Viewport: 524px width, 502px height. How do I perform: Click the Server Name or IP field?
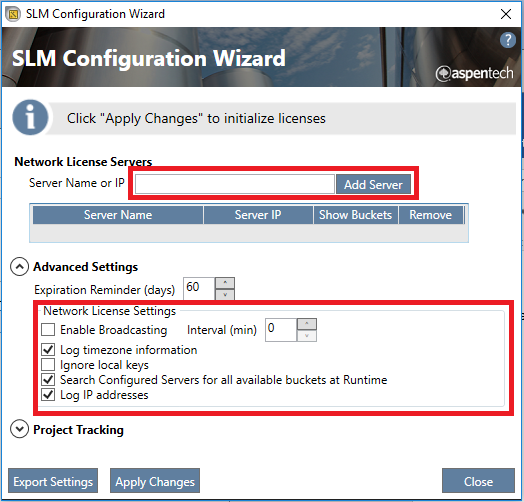click(x=235, y=184)
